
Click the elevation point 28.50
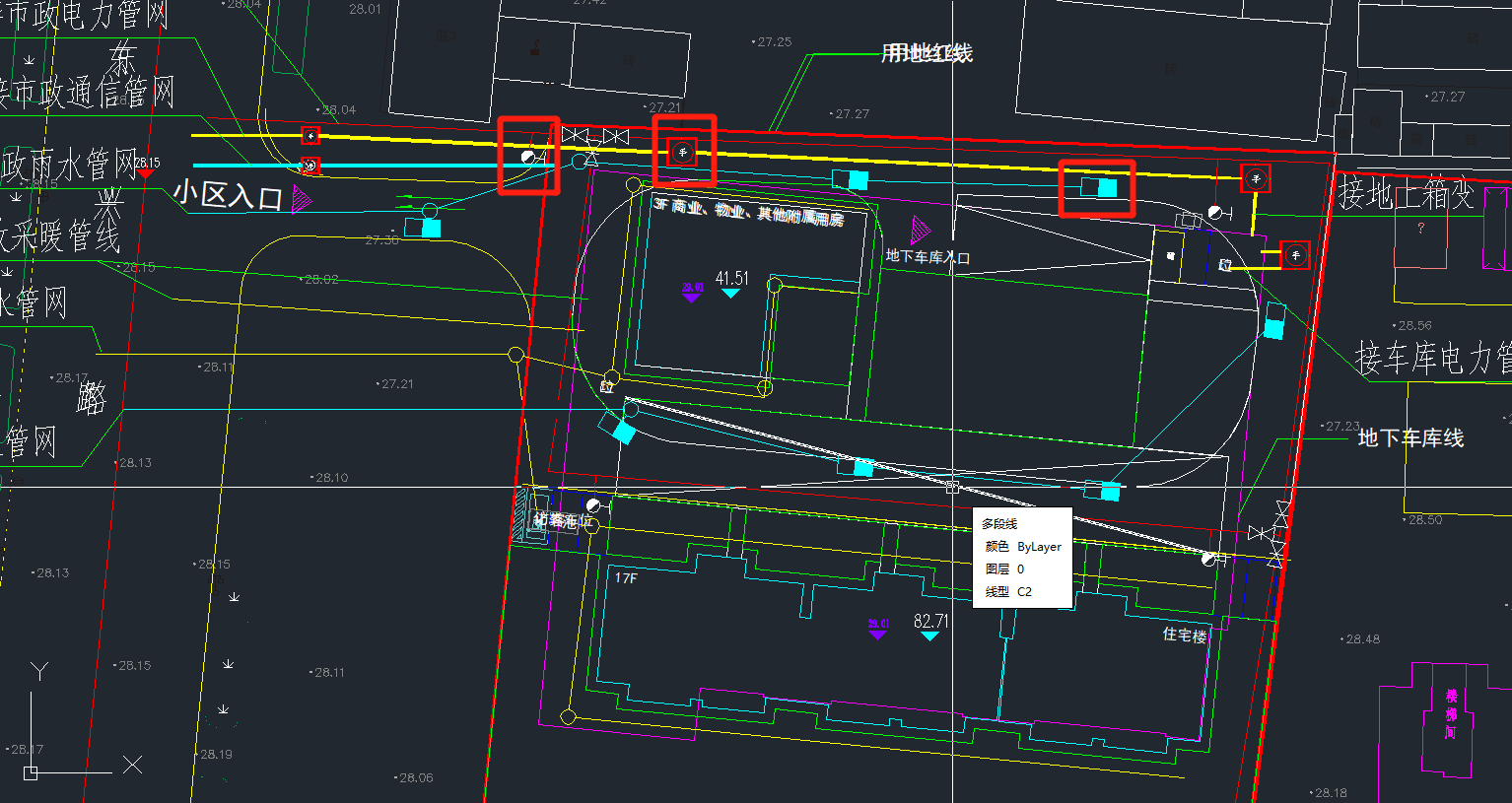[1423, 520]
